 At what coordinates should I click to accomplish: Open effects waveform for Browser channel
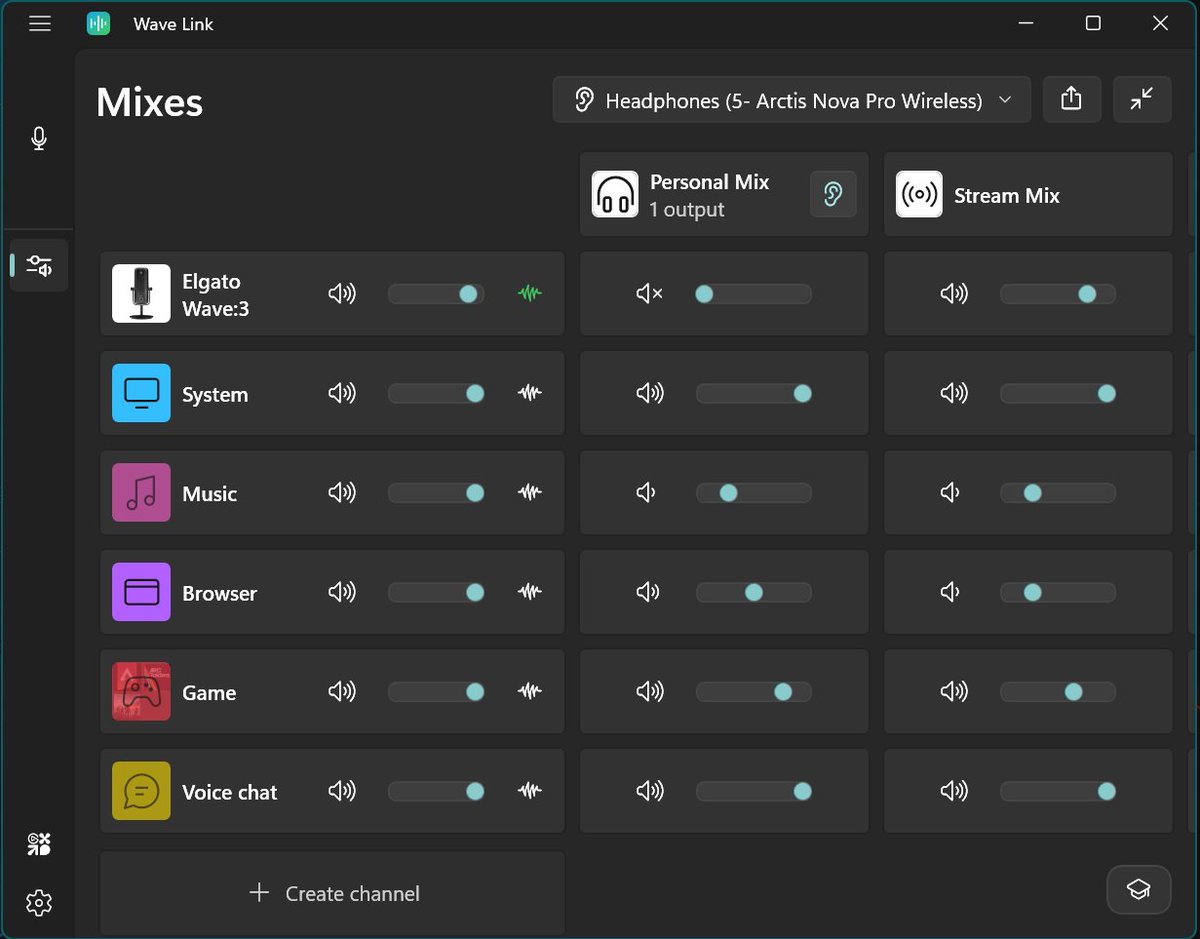530,592
